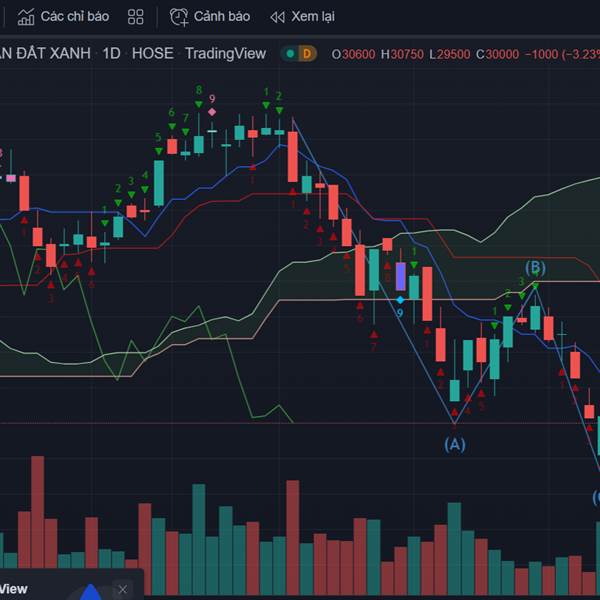Click the purple candlestick on the chart
The height and width of the screenshot is (600, 600).
point(401,276)
